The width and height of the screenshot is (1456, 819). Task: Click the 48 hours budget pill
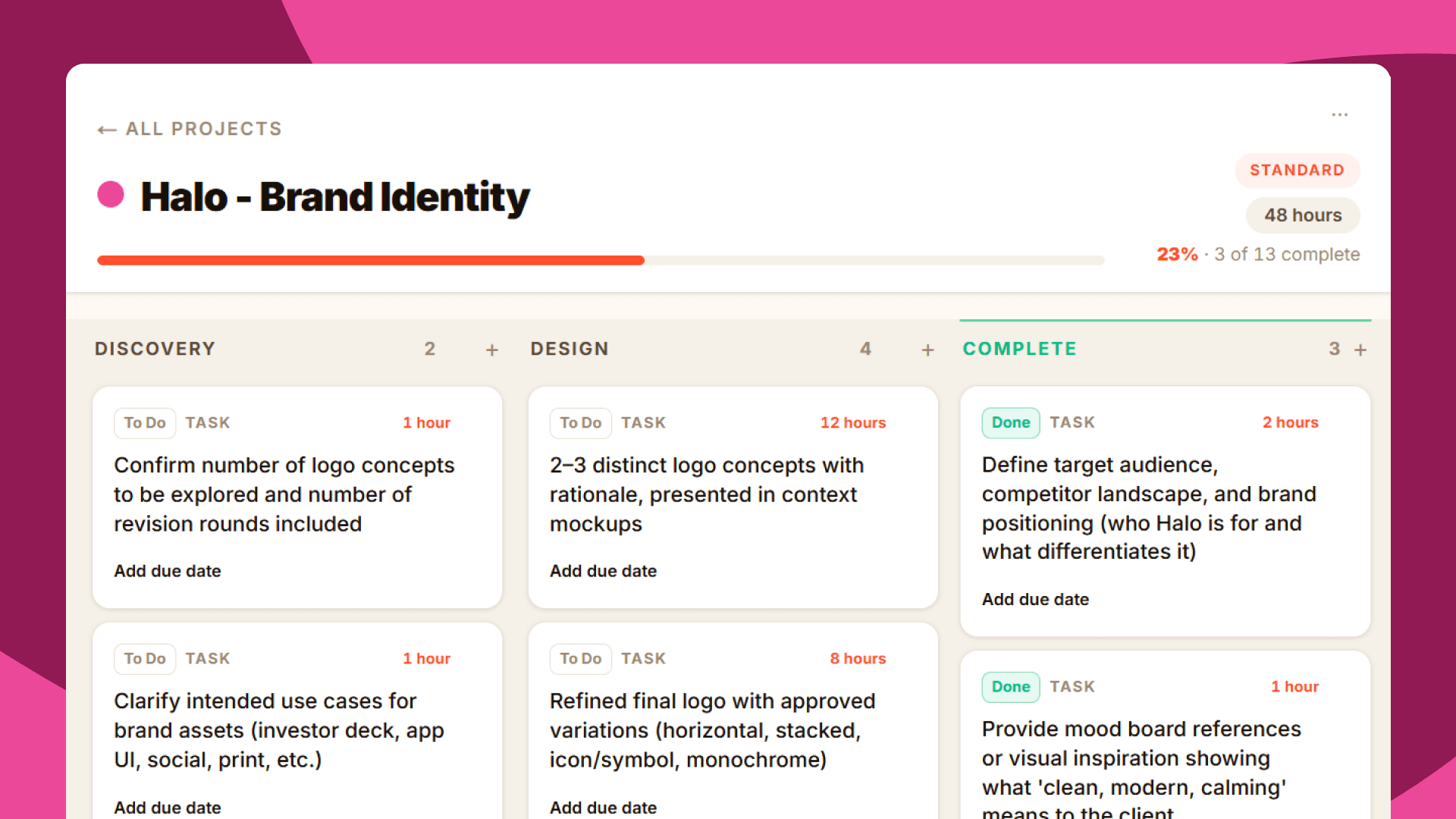pyautogui.click(x=1303, y=215)
